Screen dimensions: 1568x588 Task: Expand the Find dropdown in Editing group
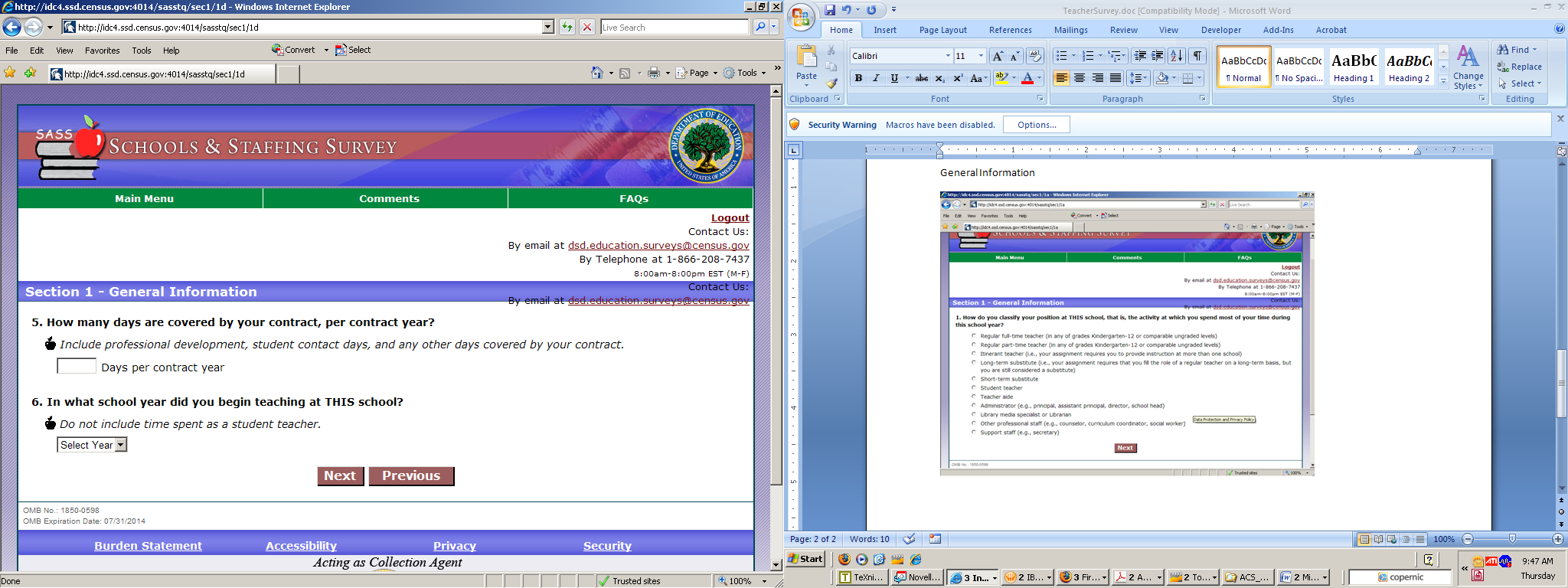1534,50
